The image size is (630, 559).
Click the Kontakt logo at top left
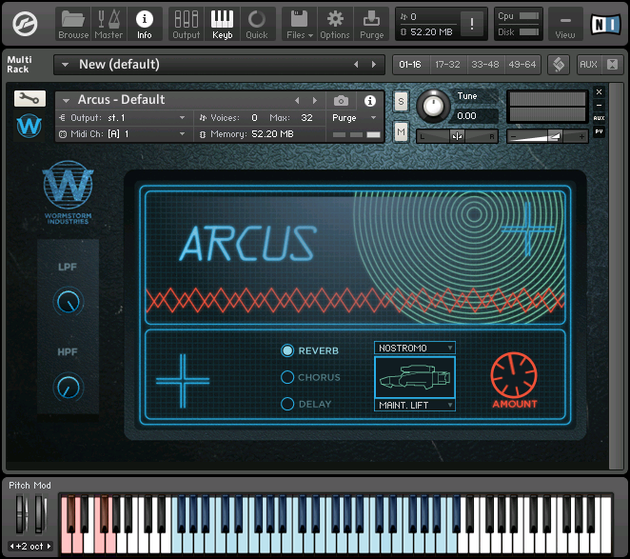(25, 24)
